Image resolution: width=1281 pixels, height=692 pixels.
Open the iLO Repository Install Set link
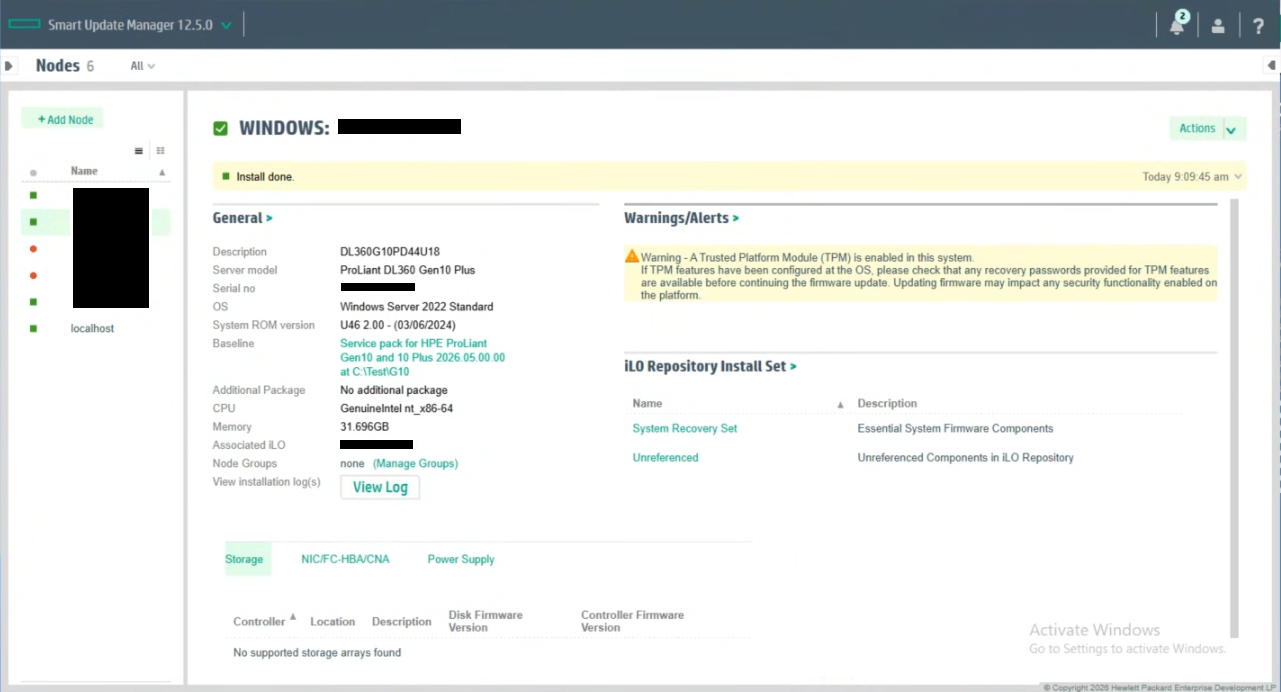[710, 366]
